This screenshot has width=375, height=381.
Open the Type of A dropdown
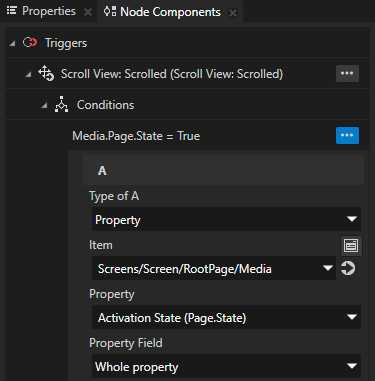point(226,219)
